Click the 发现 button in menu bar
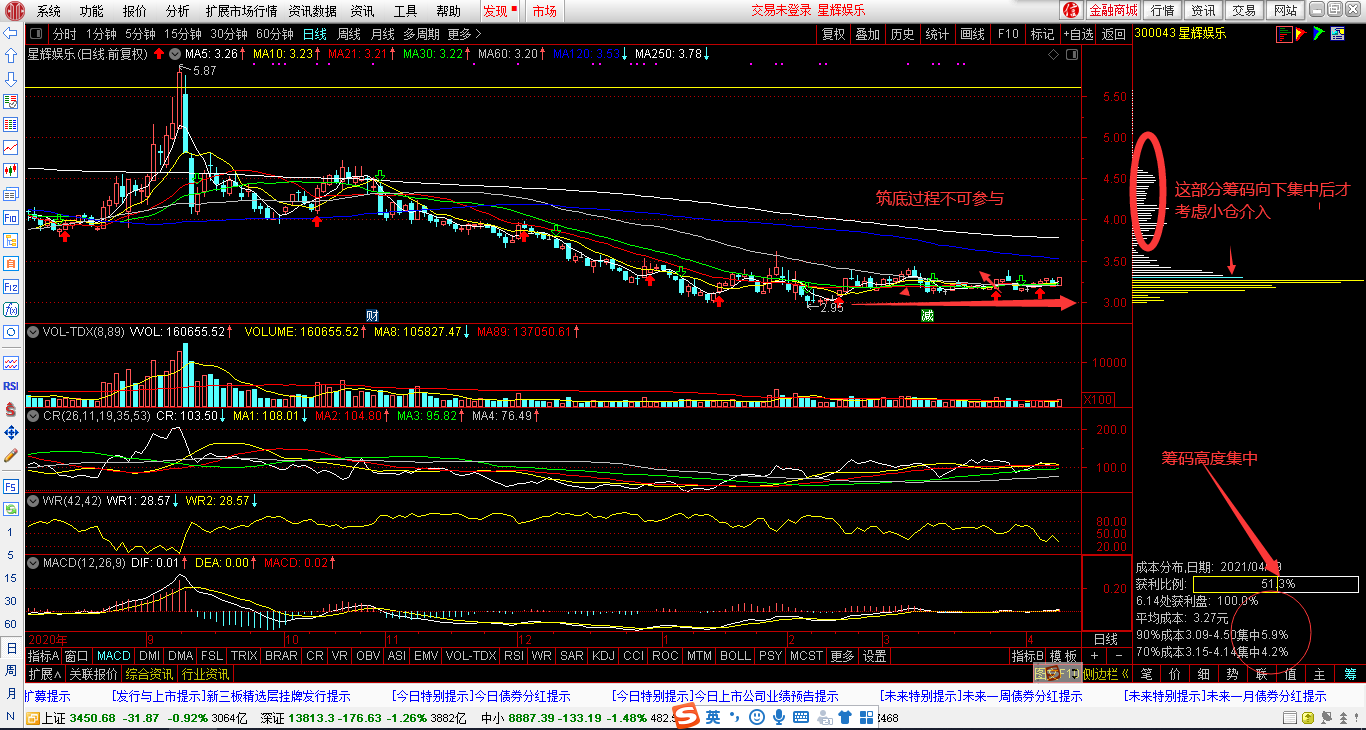 pyautogui.click(x=499, y=11)
